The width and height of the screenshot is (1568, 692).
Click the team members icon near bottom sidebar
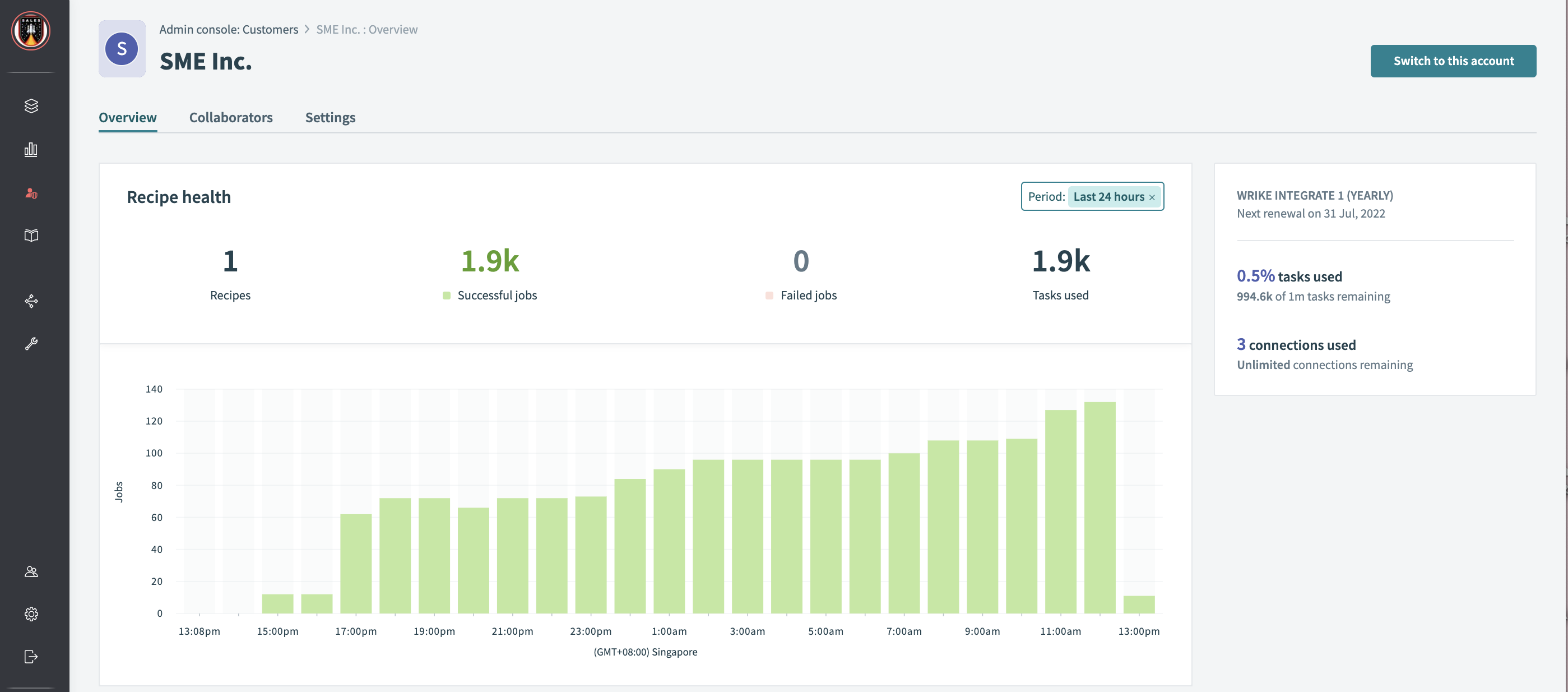click(x=31, y=571)
